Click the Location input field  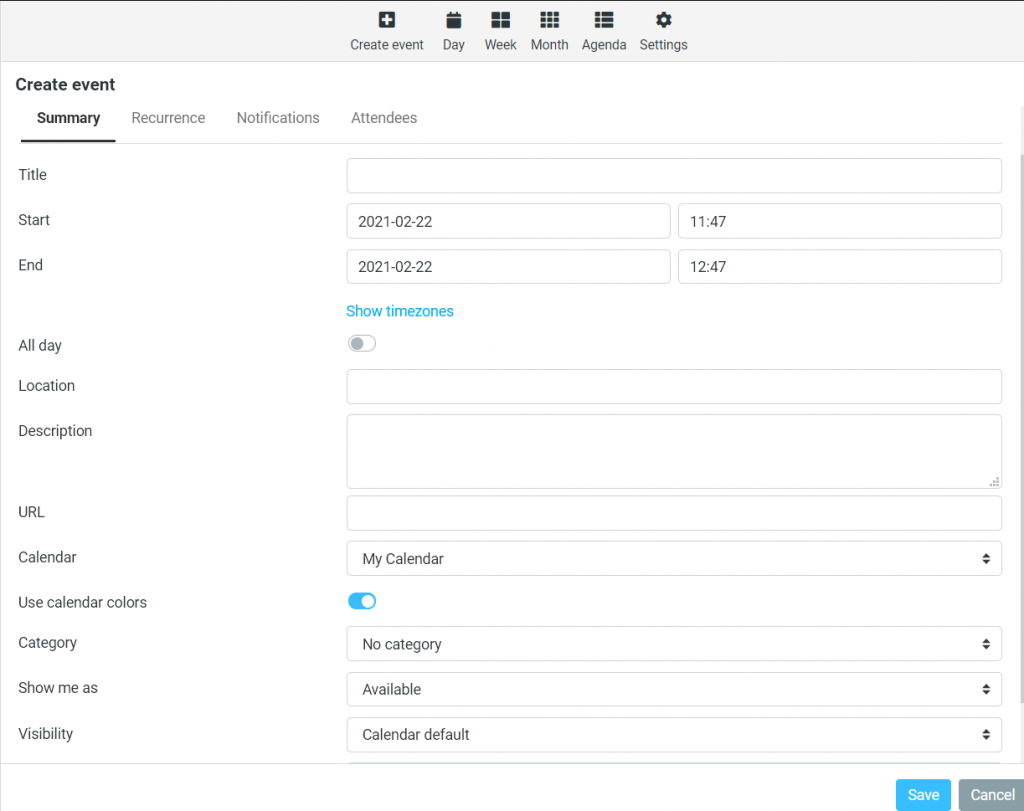(674, 387)
